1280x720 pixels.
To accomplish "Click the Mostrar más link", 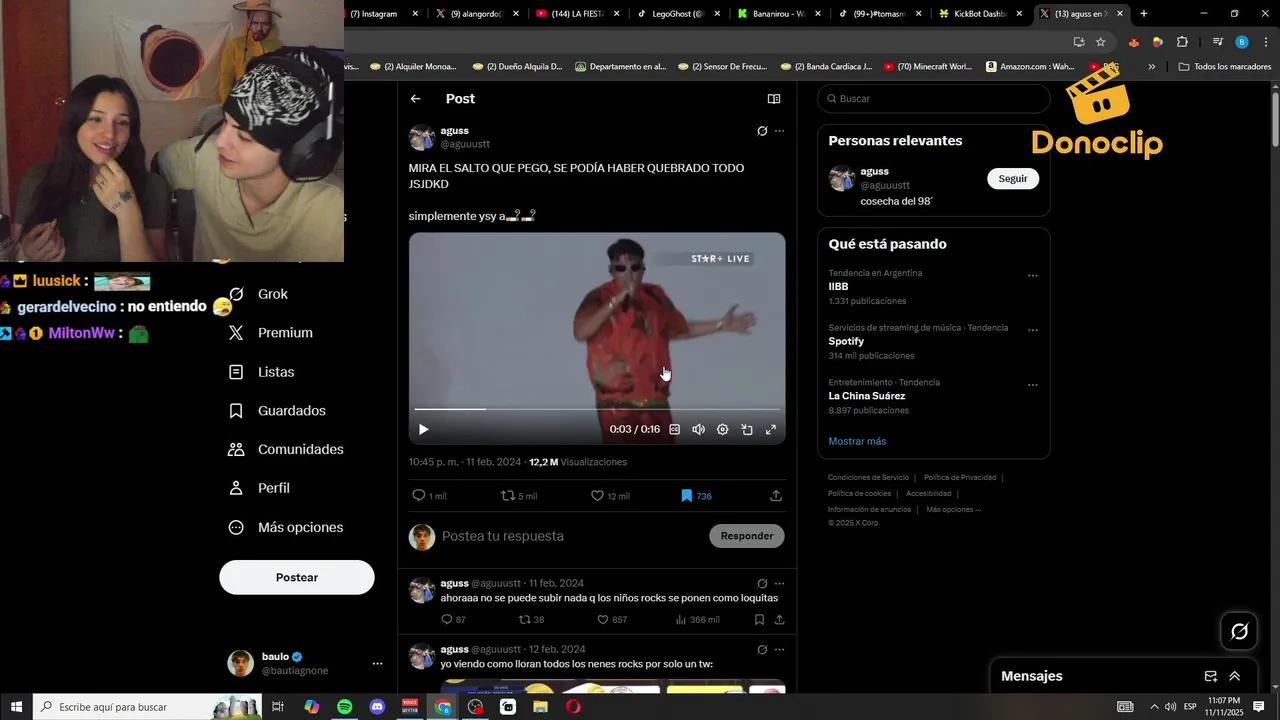I will tap(857, 441).
